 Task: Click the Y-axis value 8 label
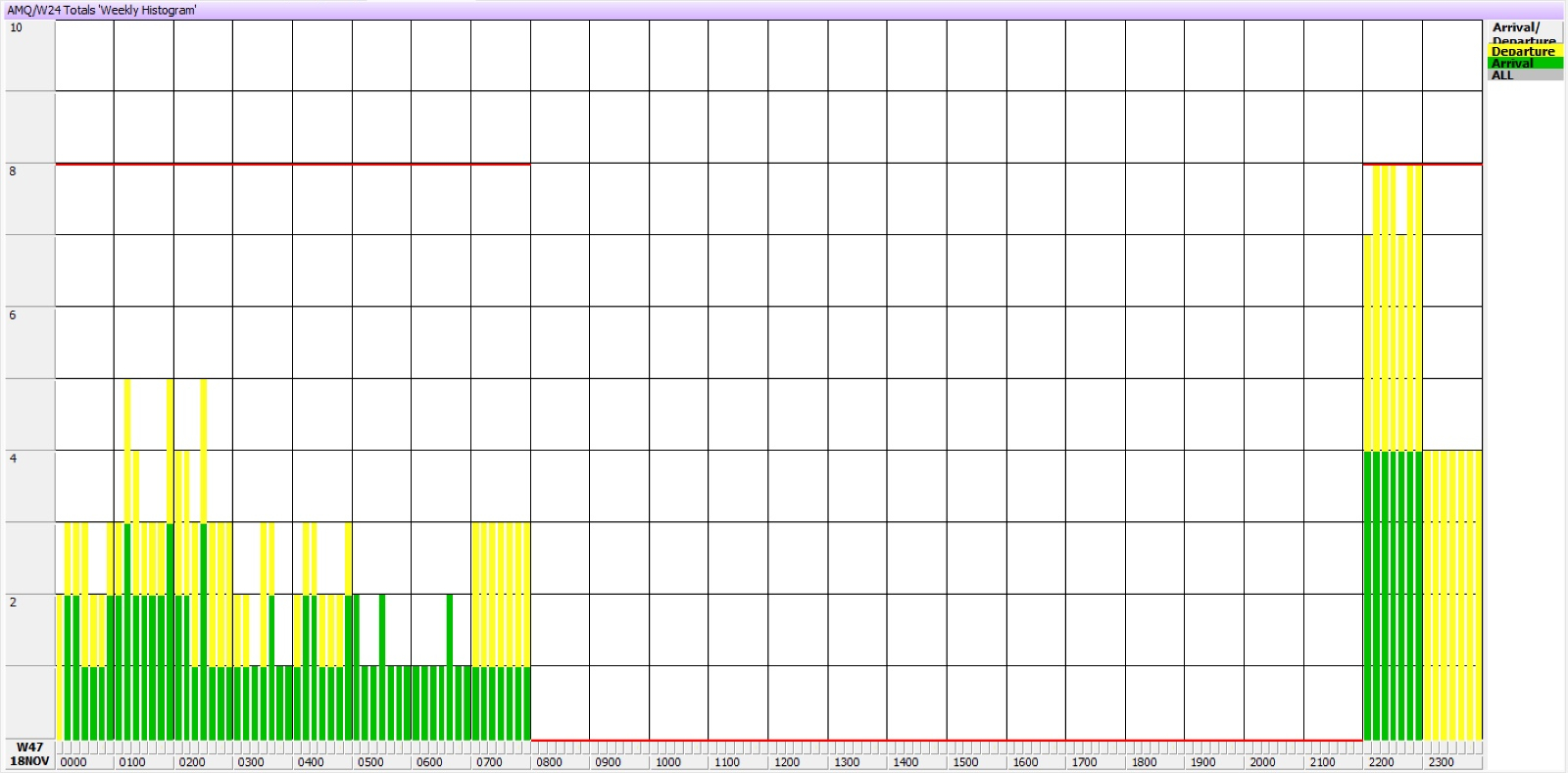coord(13,171)
